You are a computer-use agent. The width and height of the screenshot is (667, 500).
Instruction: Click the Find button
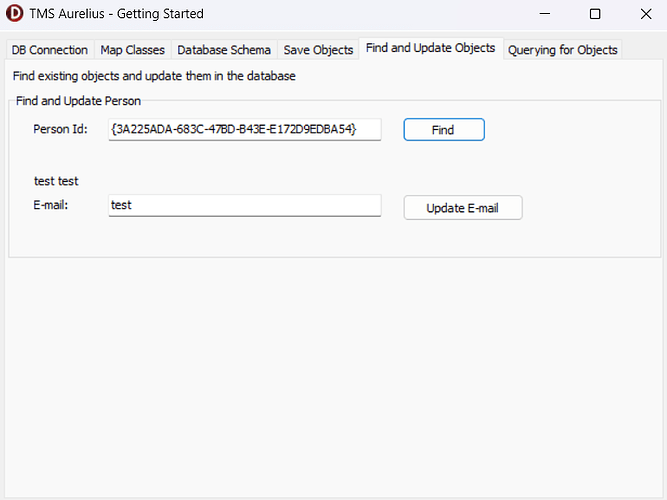444,129
